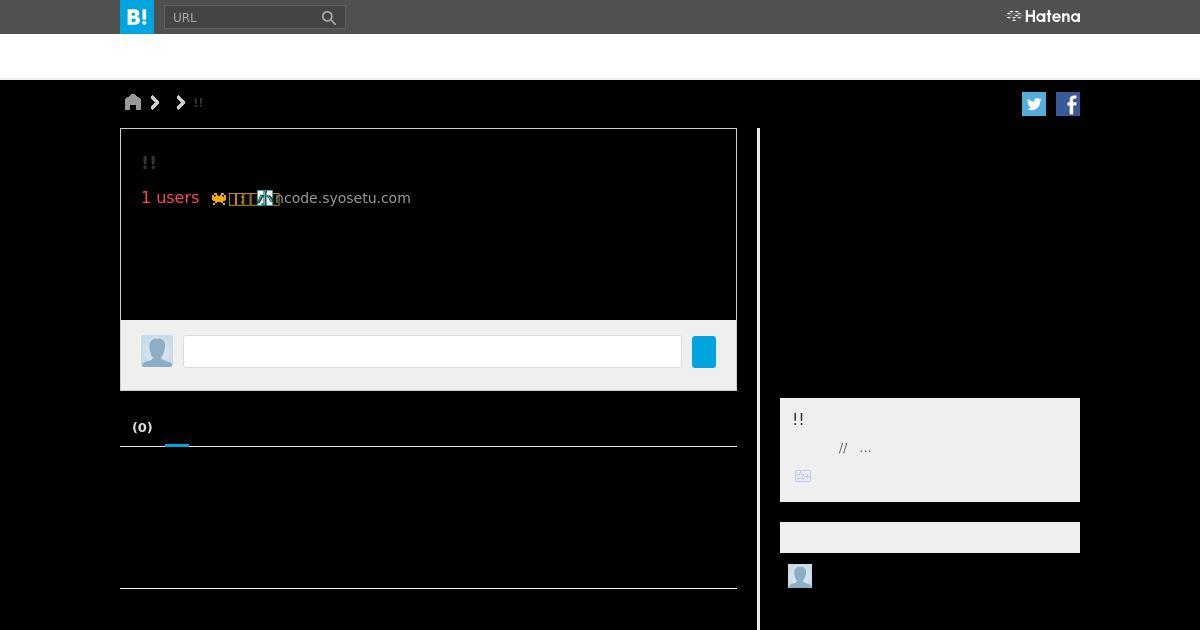1200x630 pixels.
Task: Focus the bookmark comment input field
Action: pyautogui.click(x=432, y=351)
